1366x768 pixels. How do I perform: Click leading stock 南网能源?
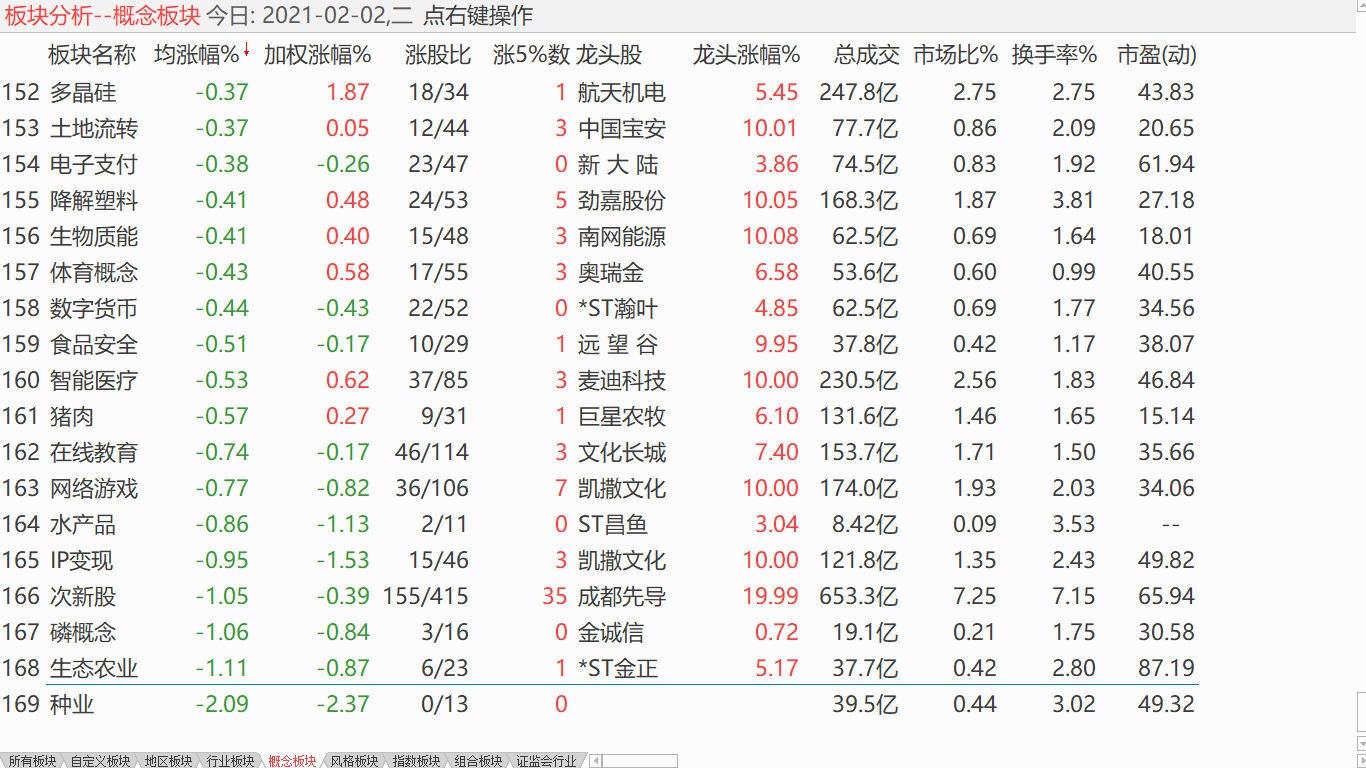coord(622,236)
